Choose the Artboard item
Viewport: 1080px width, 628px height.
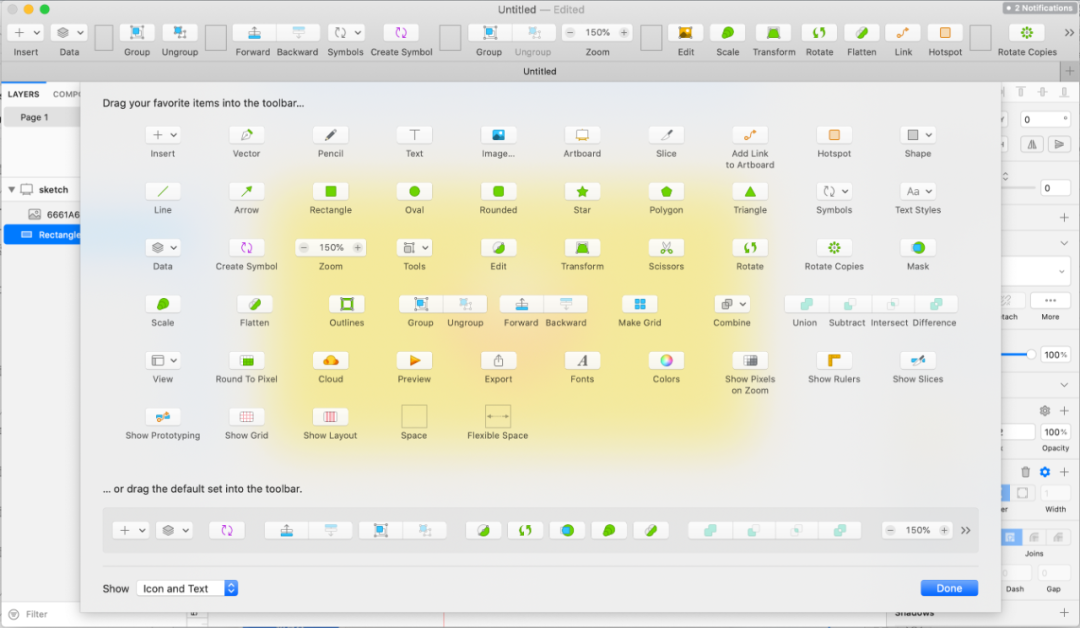pos(582,135)
